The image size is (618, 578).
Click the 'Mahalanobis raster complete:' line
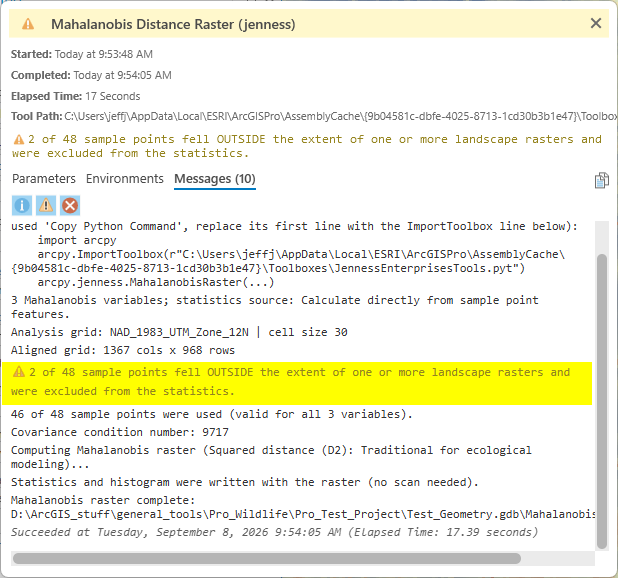click(103, 500)
